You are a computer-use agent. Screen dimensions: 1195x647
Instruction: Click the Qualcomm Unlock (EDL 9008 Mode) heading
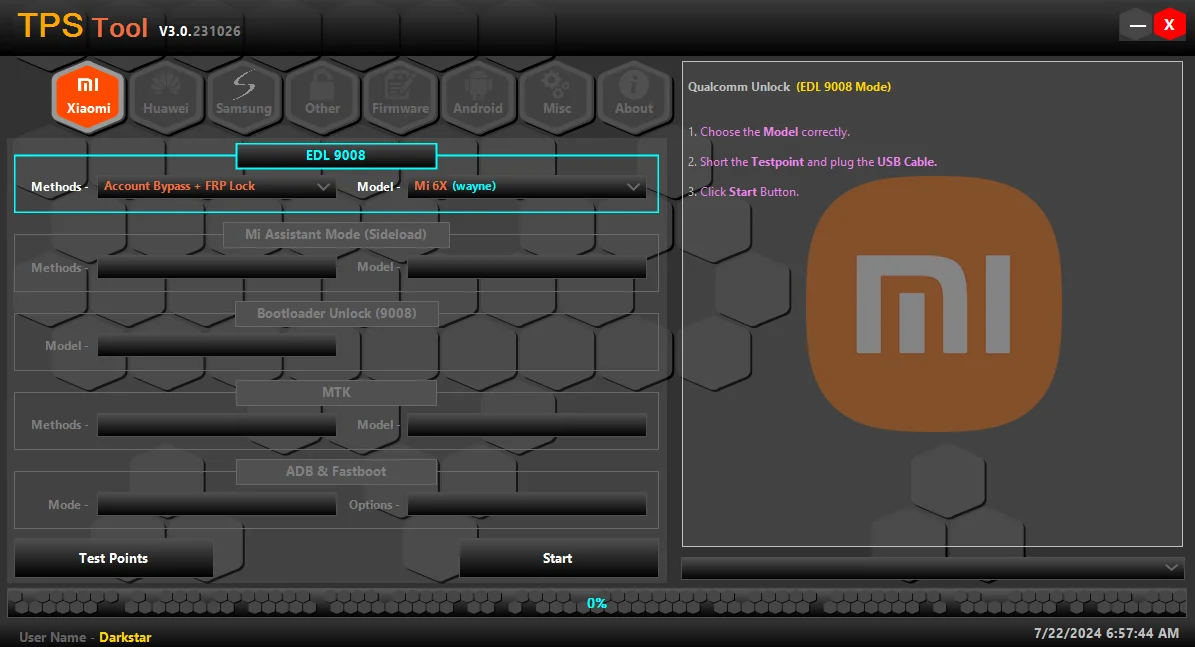790,87
